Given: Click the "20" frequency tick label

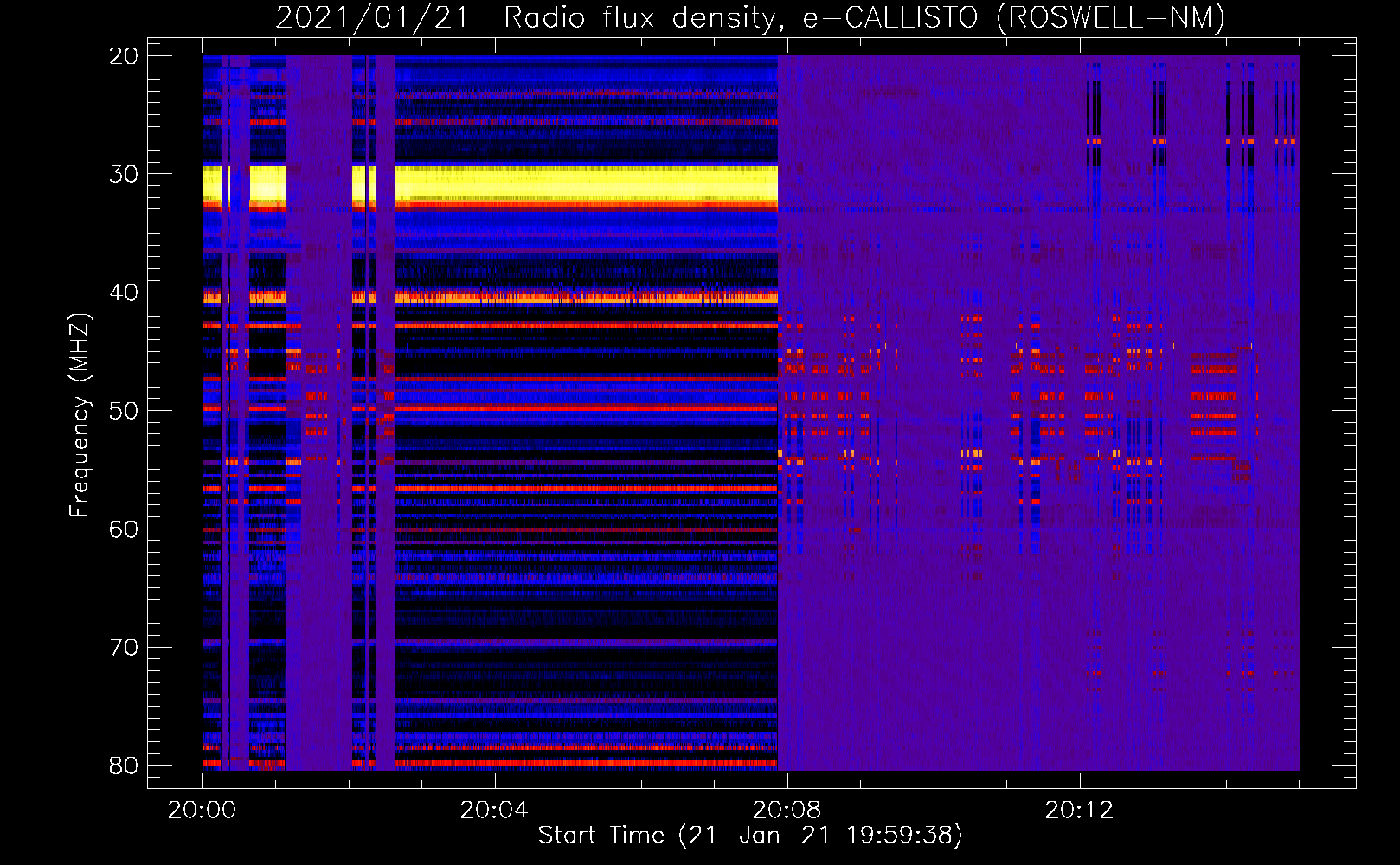Looking at the screenshot, I should [124, 55].
